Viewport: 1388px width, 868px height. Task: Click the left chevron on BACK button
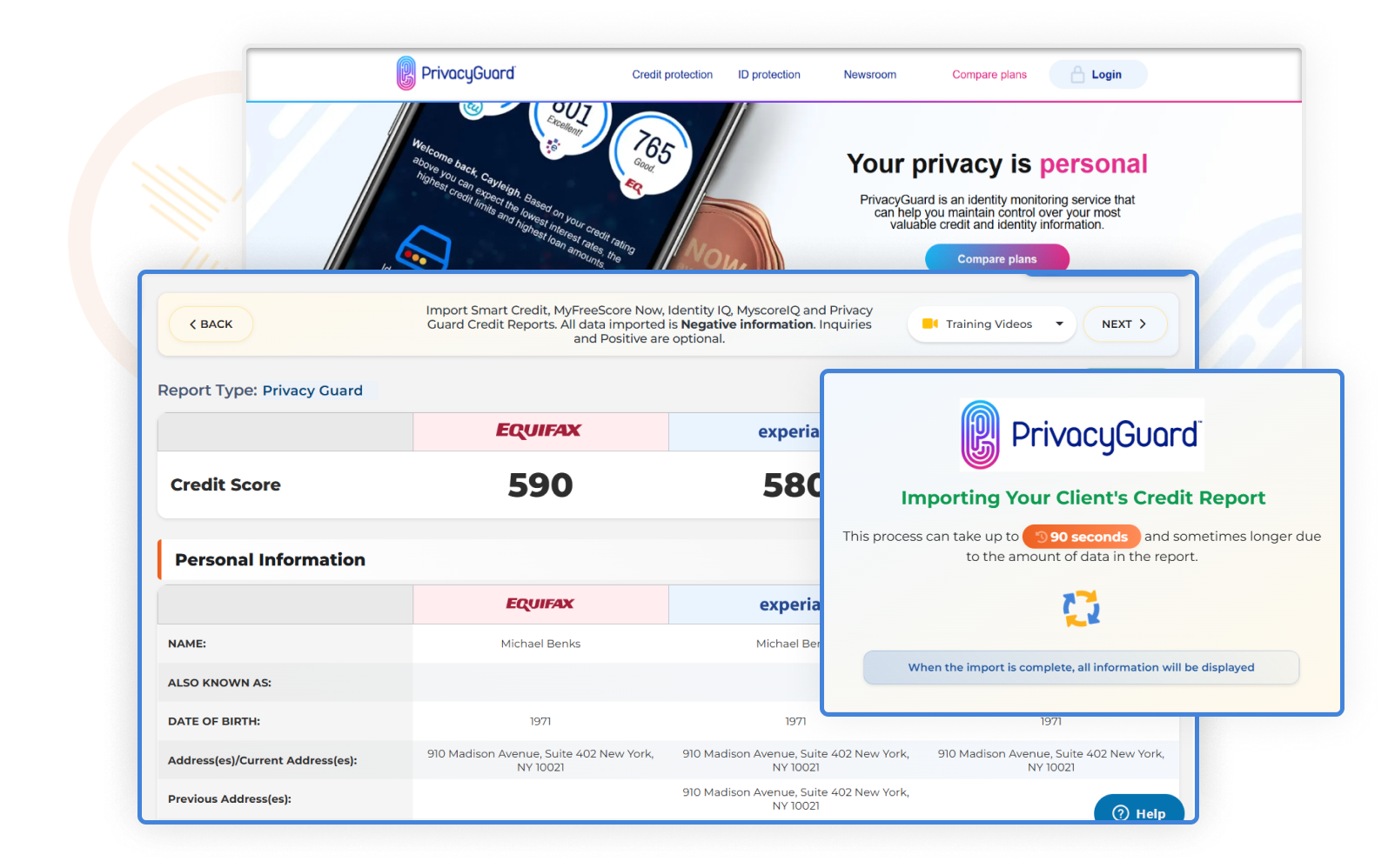[x=192, y=324]
